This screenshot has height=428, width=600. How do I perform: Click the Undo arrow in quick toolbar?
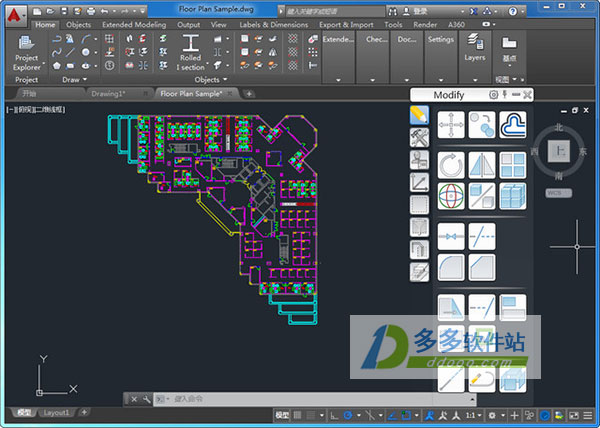tap(104, 11)
